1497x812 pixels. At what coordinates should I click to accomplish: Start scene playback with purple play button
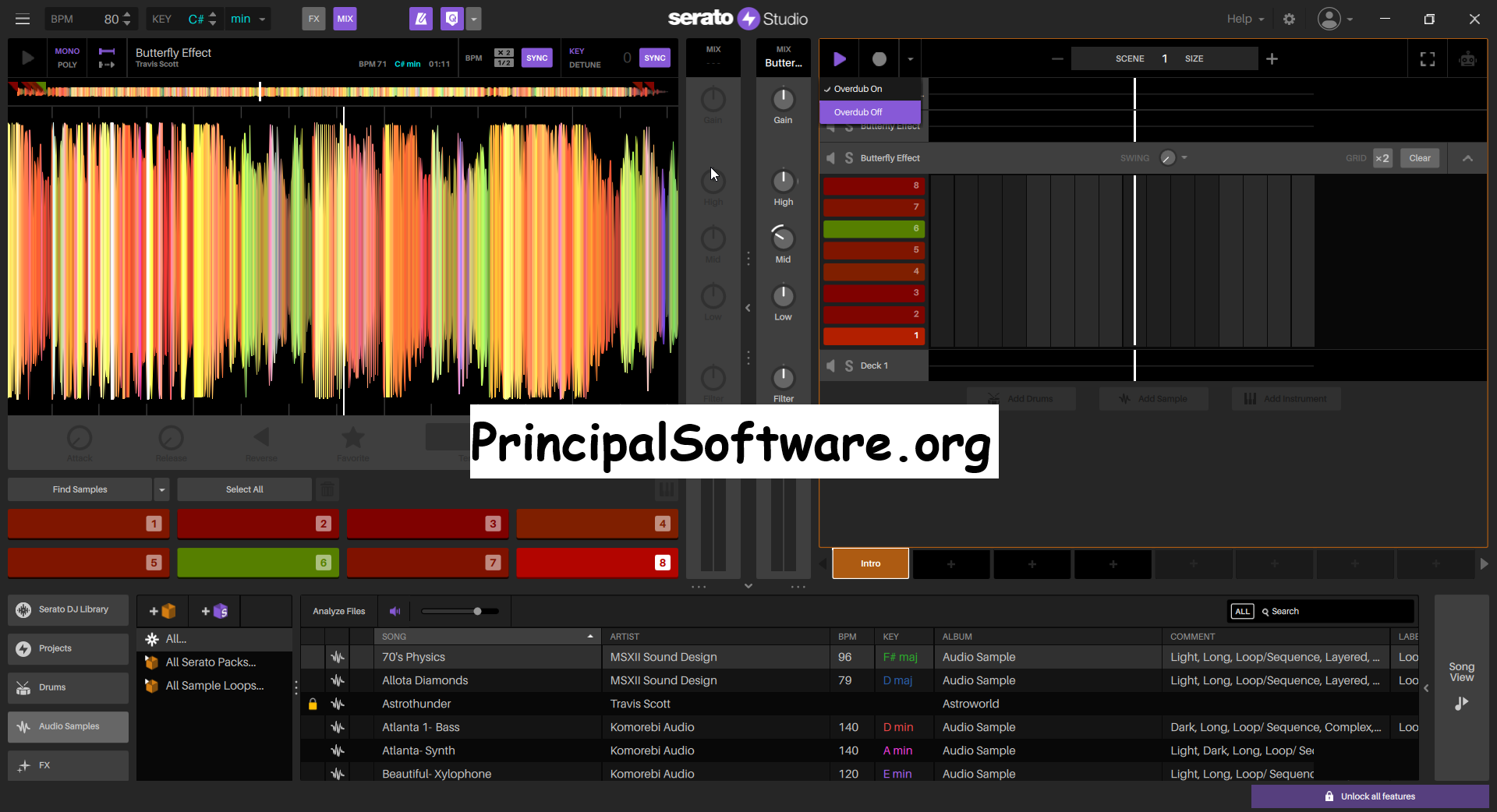840,58
